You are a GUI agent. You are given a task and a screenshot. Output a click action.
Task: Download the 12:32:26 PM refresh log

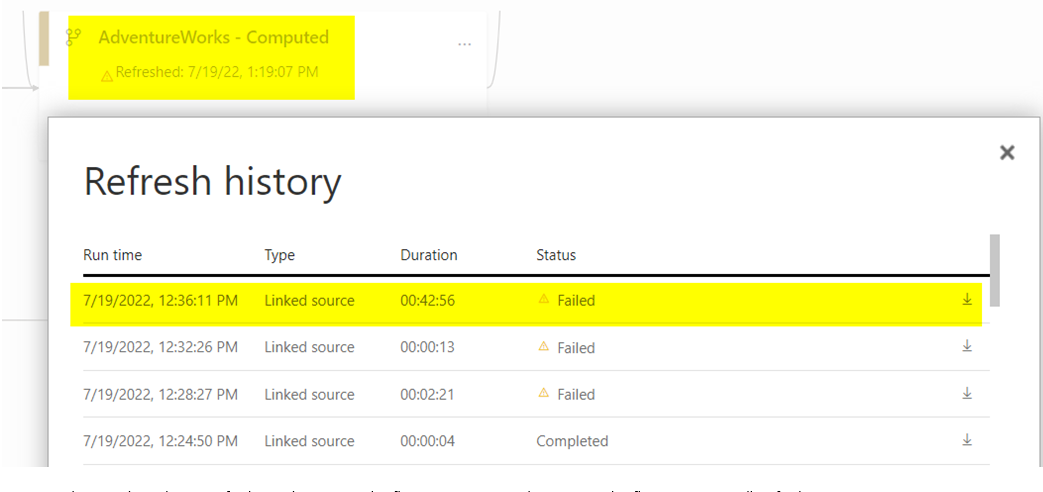(x=967, y=346)
